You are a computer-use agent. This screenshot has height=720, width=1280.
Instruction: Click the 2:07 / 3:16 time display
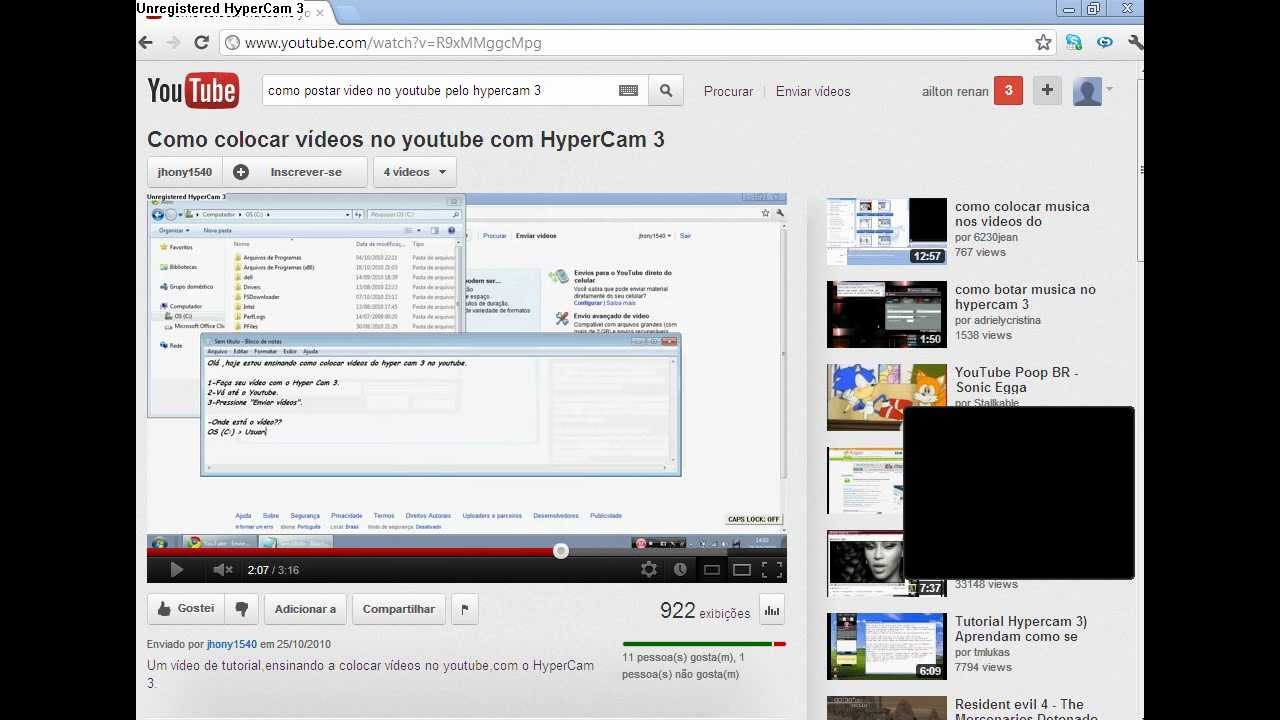(x=273, y=570)
